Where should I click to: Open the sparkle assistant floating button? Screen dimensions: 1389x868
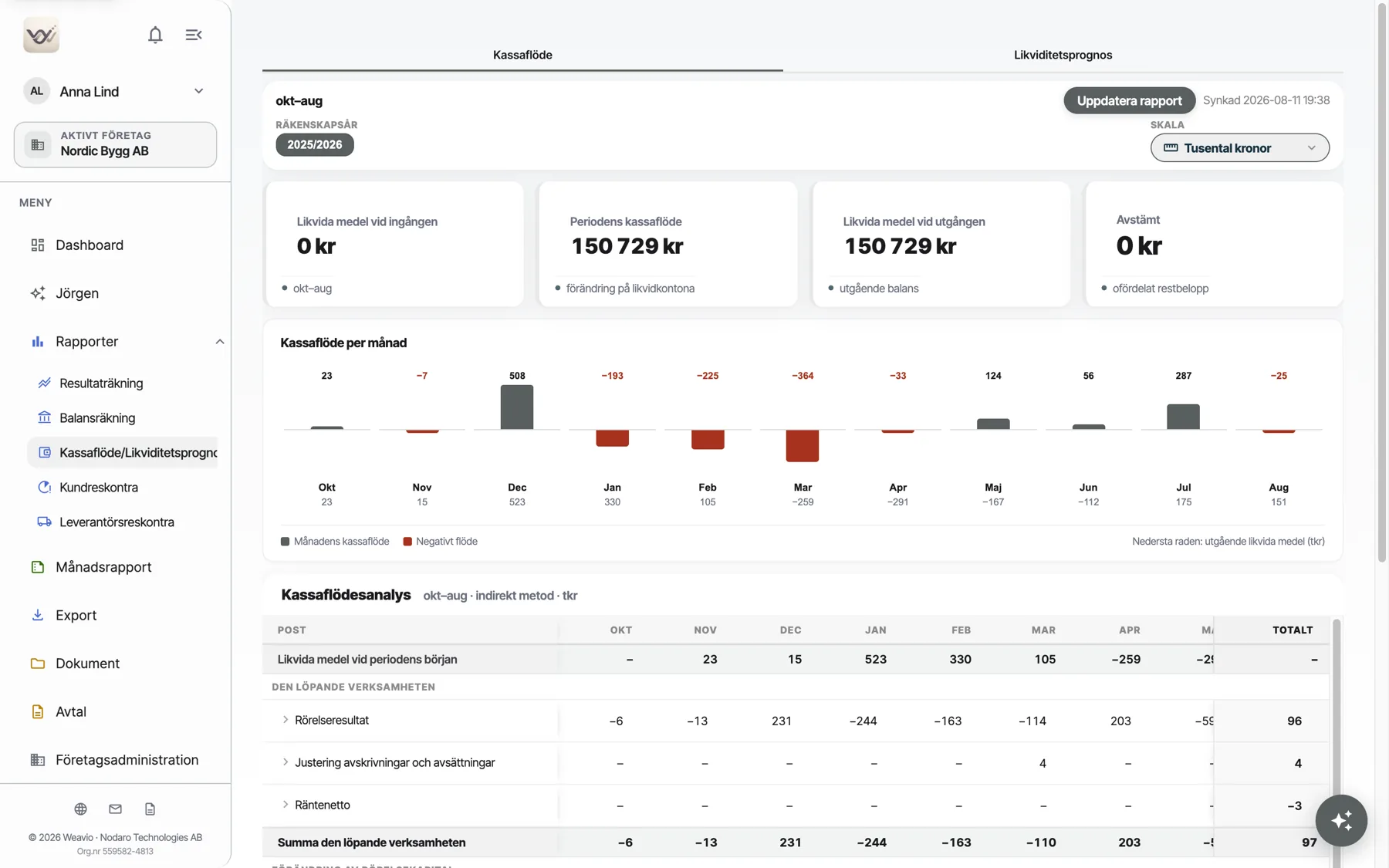point(1341,820)
